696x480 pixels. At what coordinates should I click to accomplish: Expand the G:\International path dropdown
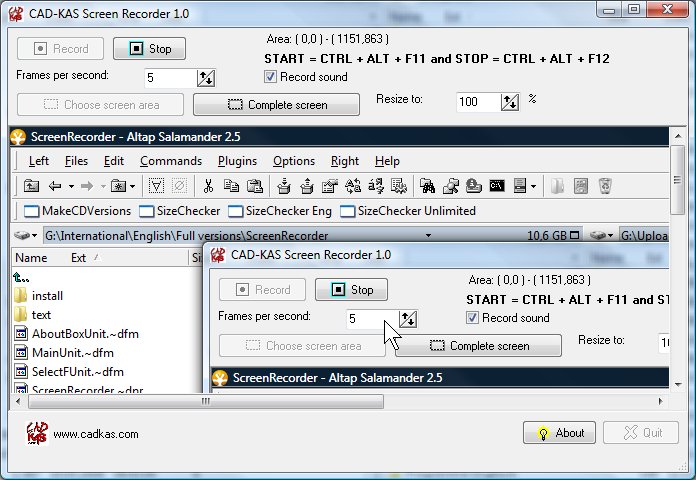click(428, 236)
